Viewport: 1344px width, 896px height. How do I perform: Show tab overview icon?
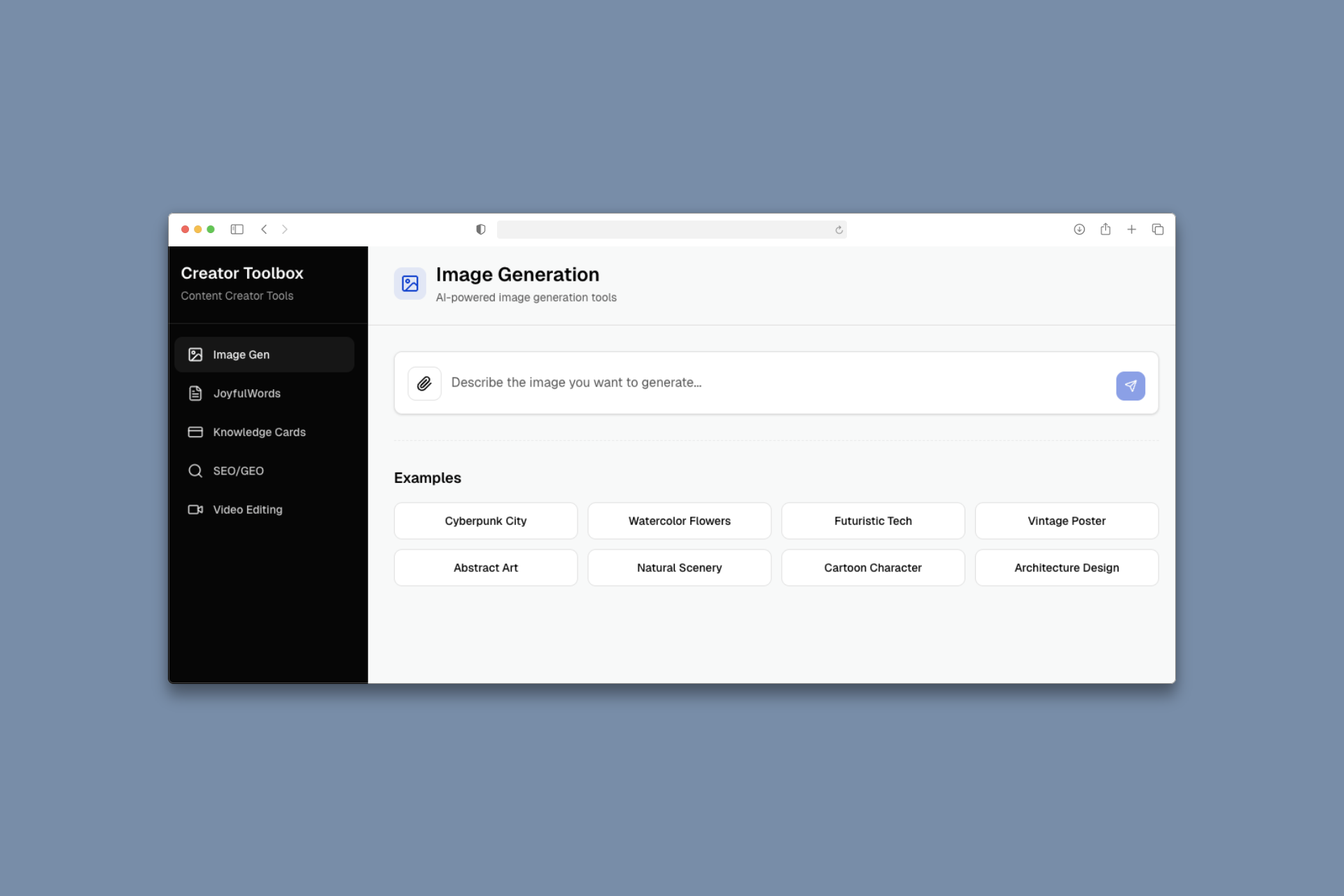tap(1157, 230)
